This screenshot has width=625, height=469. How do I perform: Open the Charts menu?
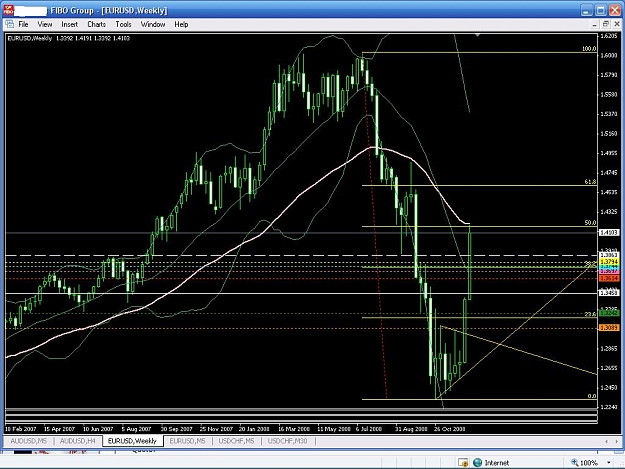click(96, 24)
